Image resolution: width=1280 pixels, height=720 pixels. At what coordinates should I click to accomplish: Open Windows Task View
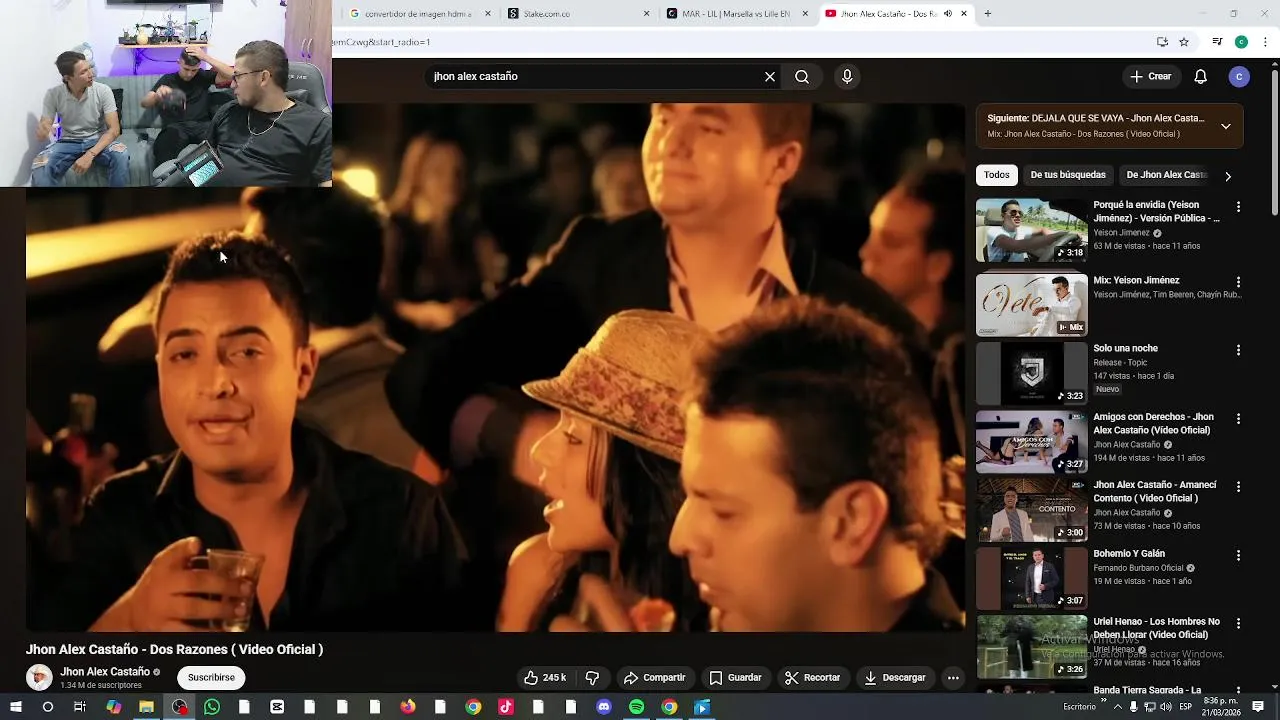click(x=80, y=707)
